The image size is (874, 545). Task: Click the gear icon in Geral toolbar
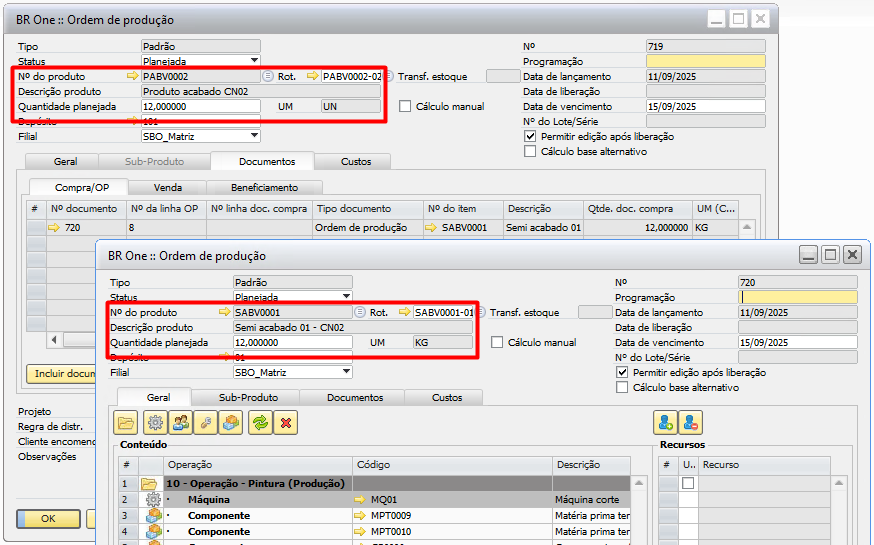(x=154, y=422)
